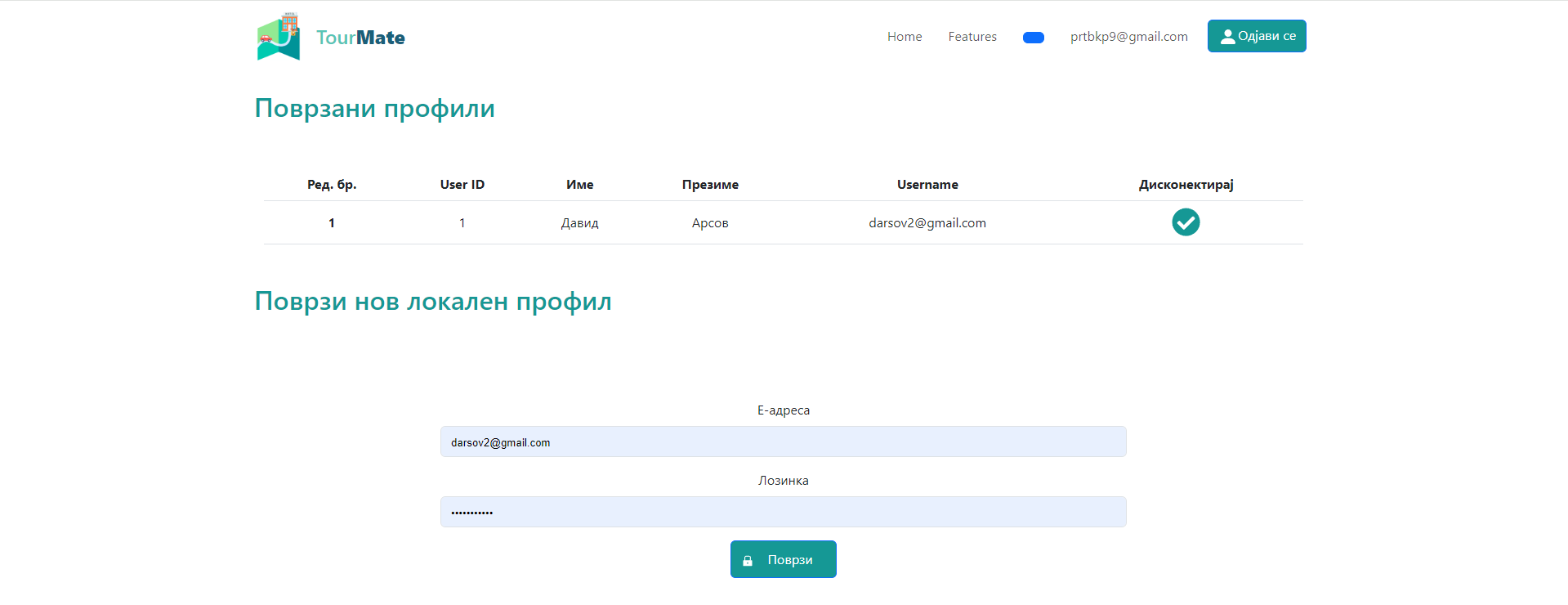Disconnect Давид Арсов using the checkmark icon
This screenshot has width=1568, height=605.
pyautogui.click(x=1185, y=222)
